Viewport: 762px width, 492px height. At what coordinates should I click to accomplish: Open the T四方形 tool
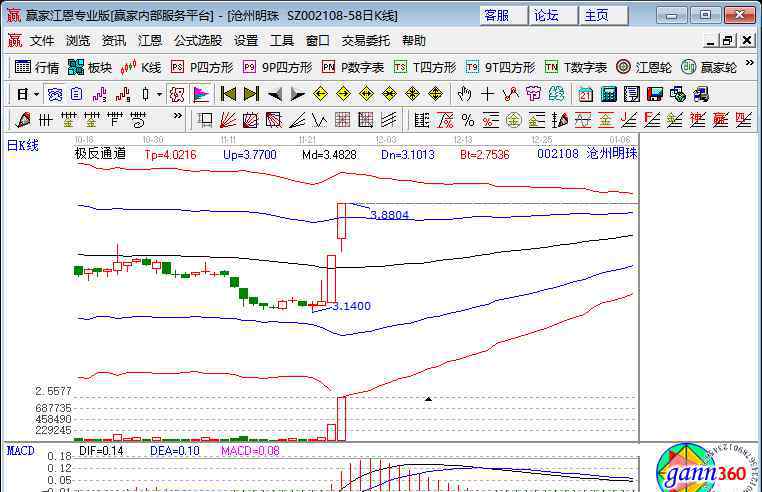[x=425, y=67]
